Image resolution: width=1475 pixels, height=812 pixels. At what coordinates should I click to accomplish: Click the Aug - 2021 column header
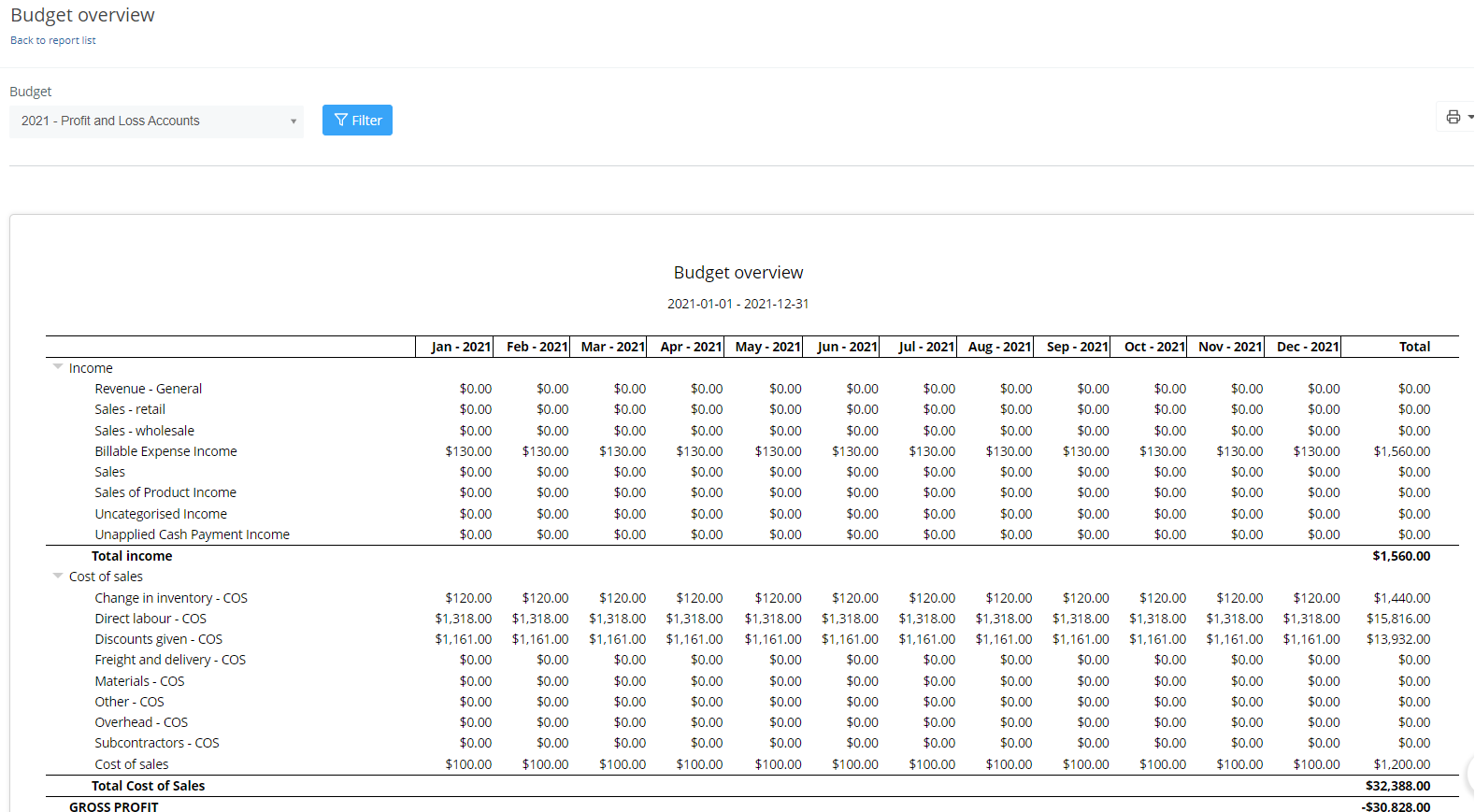pos(995,347)
